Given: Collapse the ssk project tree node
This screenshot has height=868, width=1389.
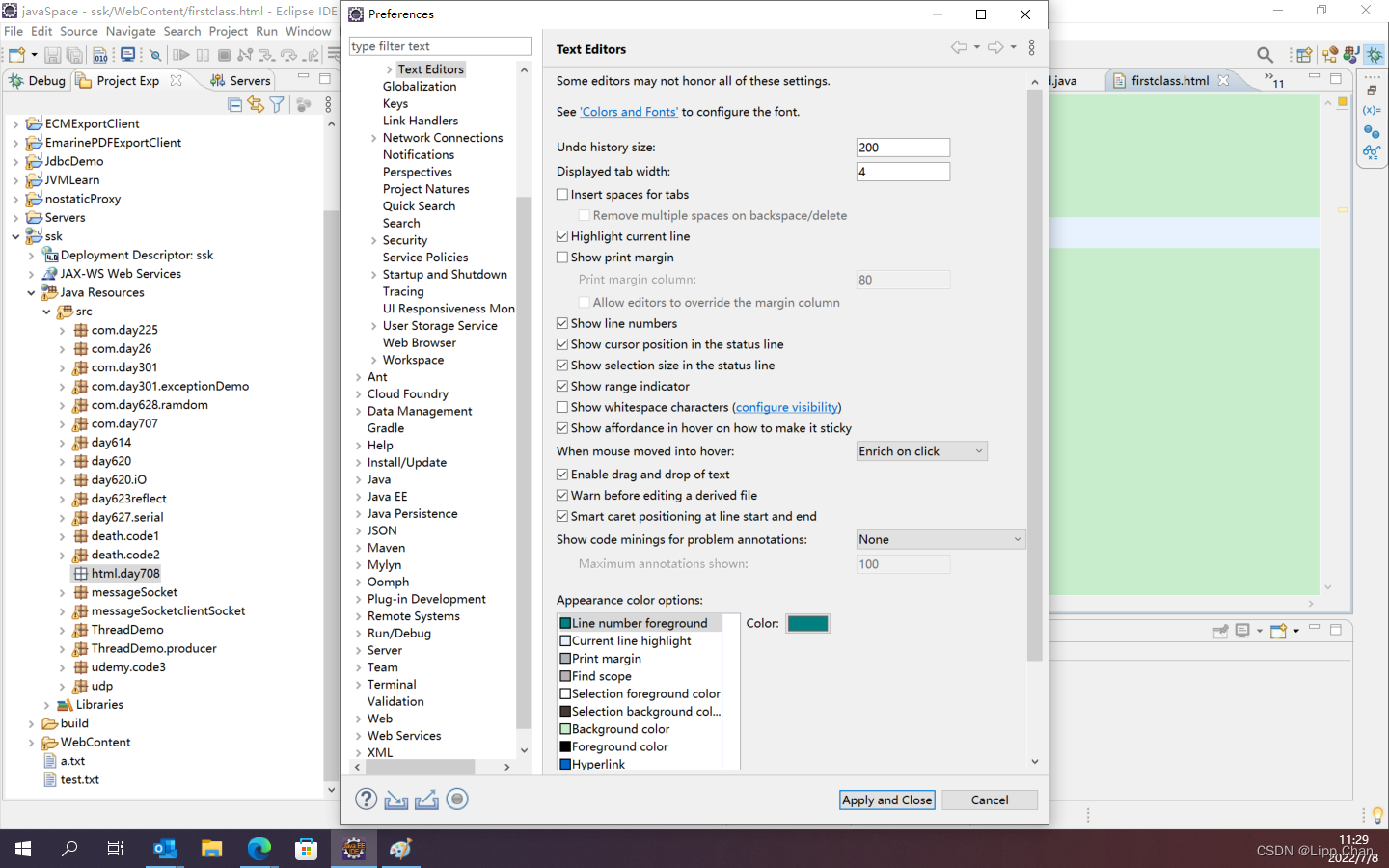Looking at the screenshot, I should (x=15, y=236).
